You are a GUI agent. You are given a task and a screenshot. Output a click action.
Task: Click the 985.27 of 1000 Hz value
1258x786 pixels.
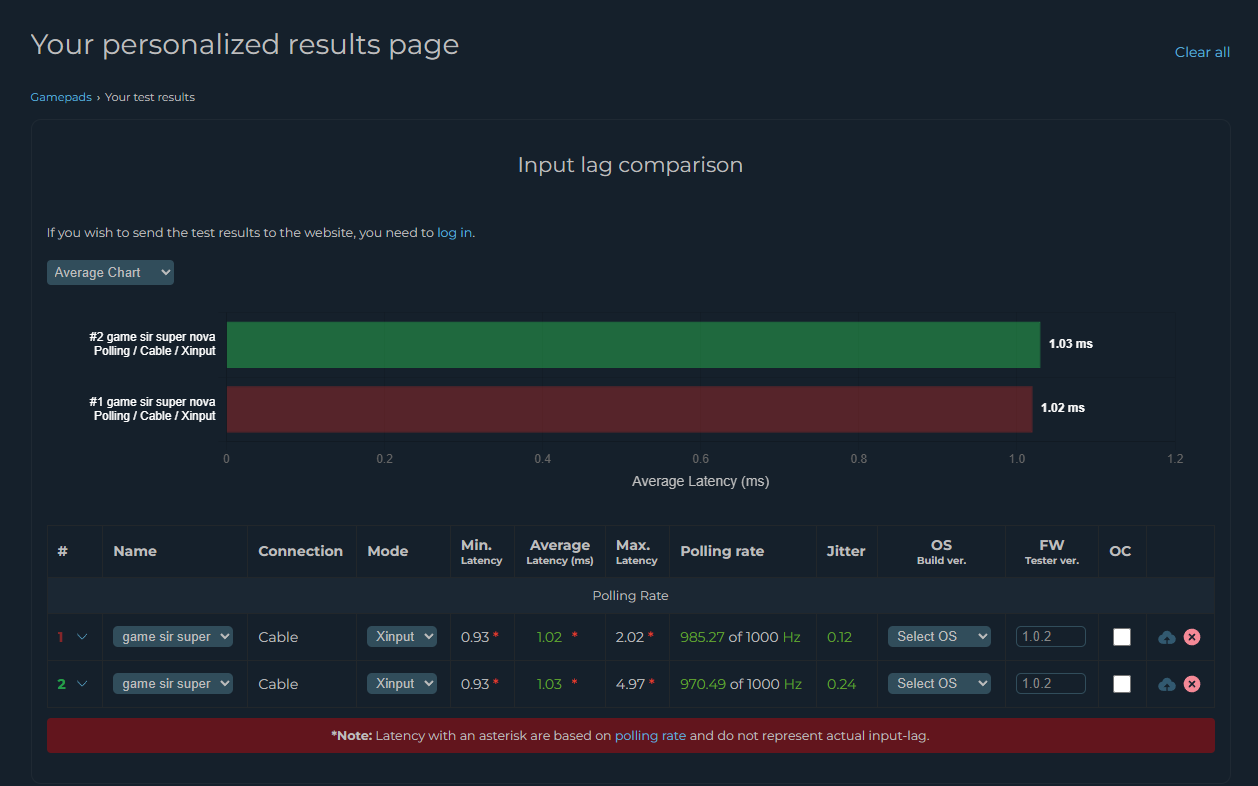click(740, 637)
